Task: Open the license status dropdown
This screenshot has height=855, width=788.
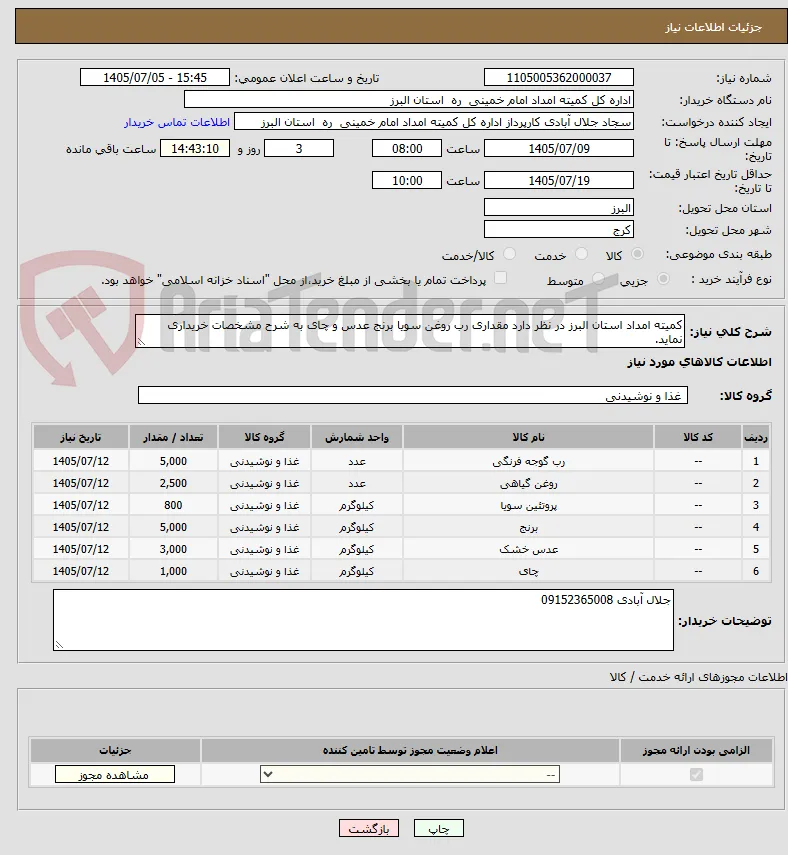Action: (410, 774)
